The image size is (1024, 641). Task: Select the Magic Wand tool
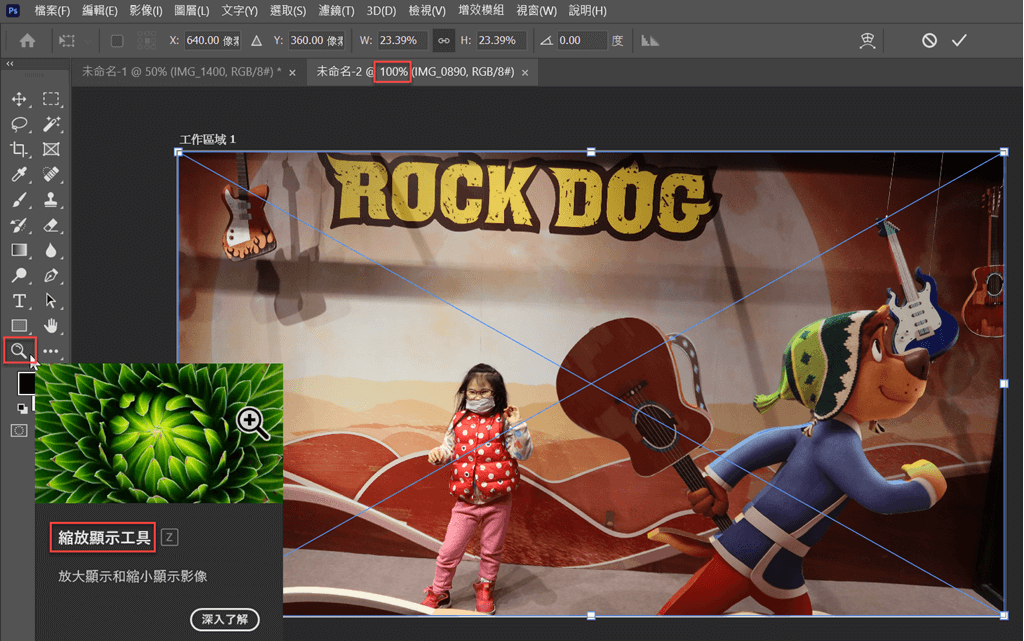[x=51, y=124]
